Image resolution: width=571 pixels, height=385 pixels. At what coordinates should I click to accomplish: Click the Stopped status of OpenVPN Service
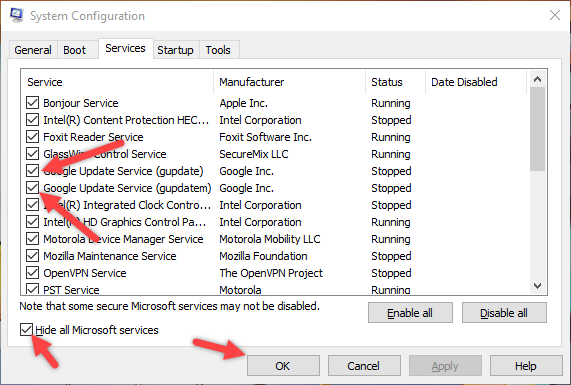391,273
